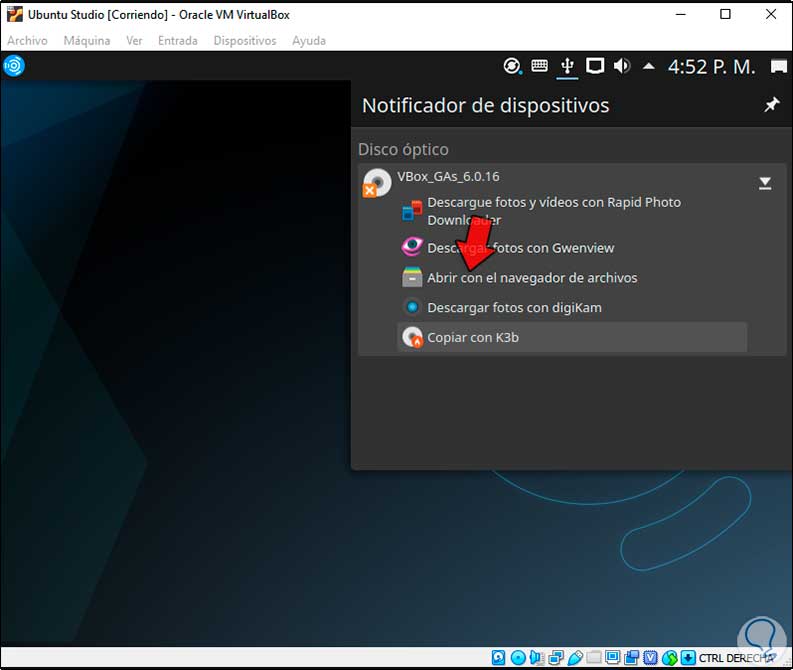
Task: Click VirtualBox USB devices status icon
Action: (575, 657)
